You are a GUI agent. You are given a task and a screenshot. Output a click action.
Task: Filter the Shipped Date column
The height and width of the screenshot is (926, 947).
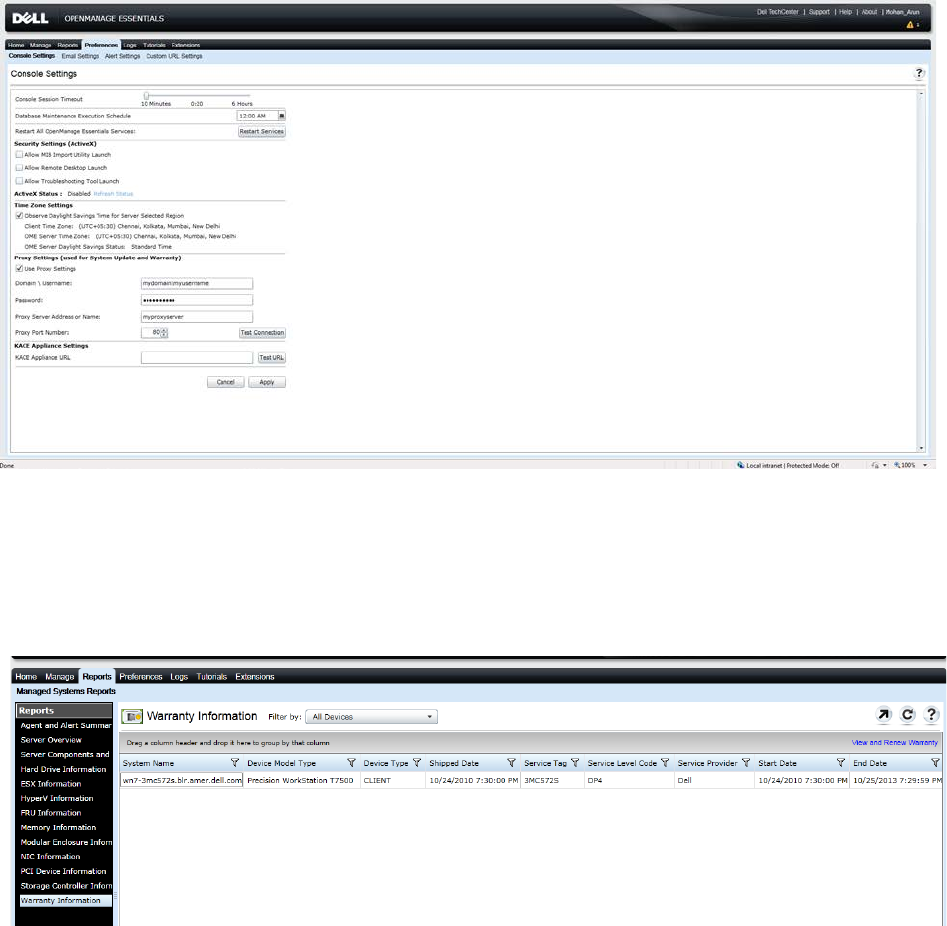(511, 763)
